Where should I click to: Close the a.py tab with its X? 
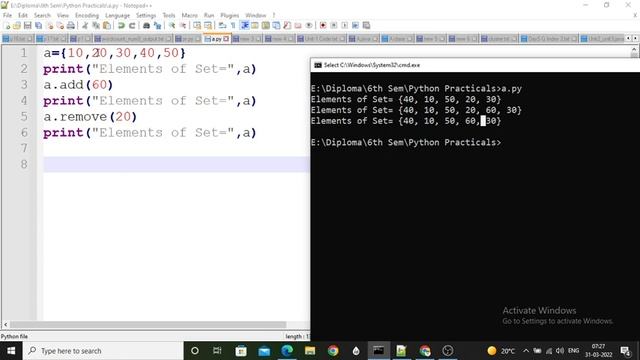pyautogui.click(x=226, y=39)
